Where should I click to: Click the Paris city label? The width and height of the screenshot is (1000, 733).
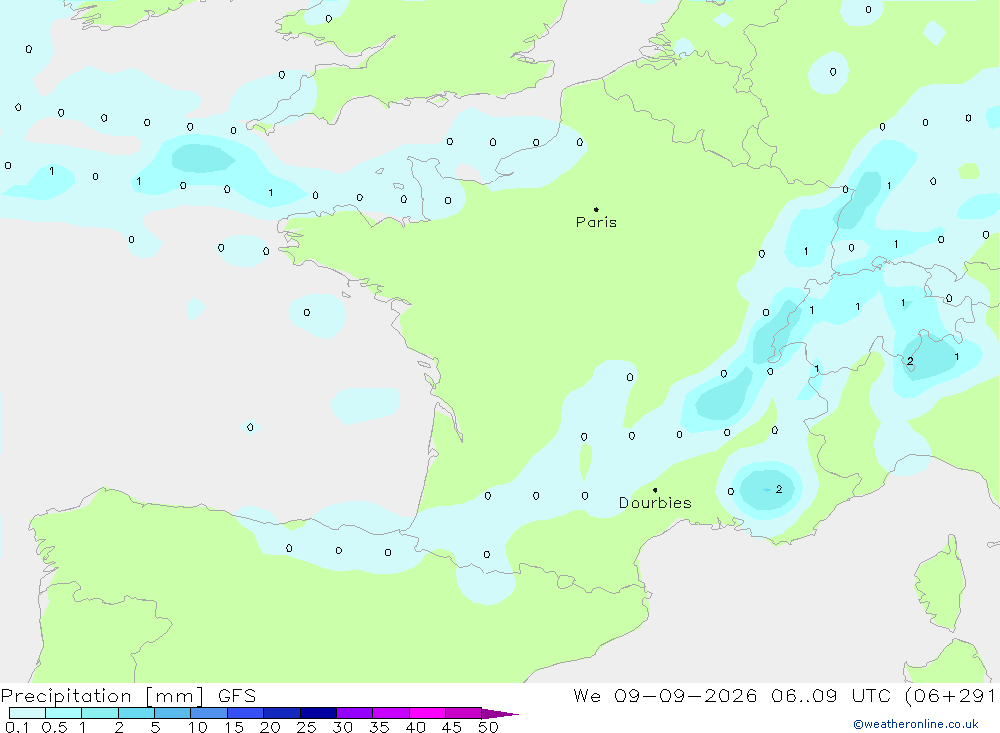[x=596, y=222]
